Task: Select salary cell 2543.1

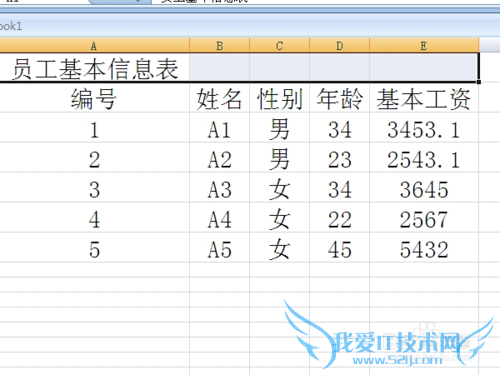Action: pyautogui.click(x=424, y=158)
